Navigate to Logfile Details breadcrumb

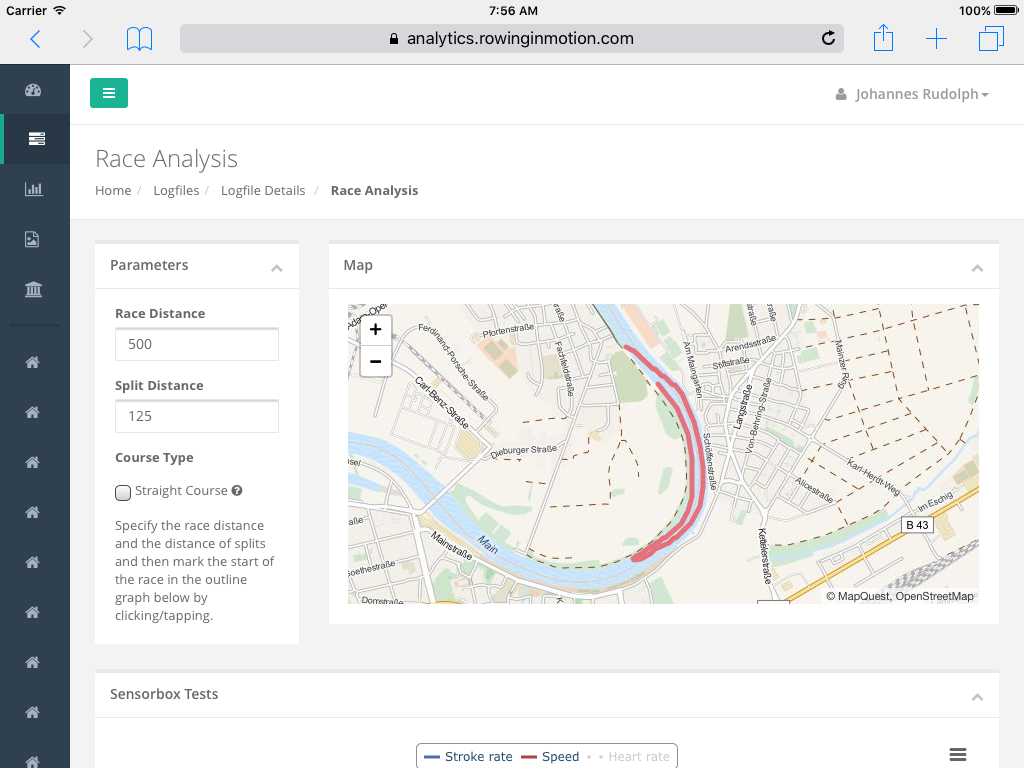[263, 190]
